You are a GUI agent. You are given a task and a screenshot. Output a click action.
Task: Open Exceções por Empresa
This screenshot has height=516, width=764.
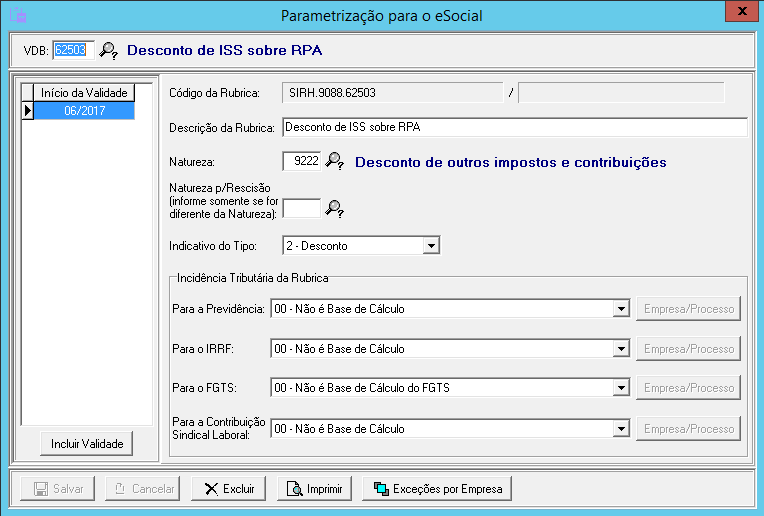[437, 489]
